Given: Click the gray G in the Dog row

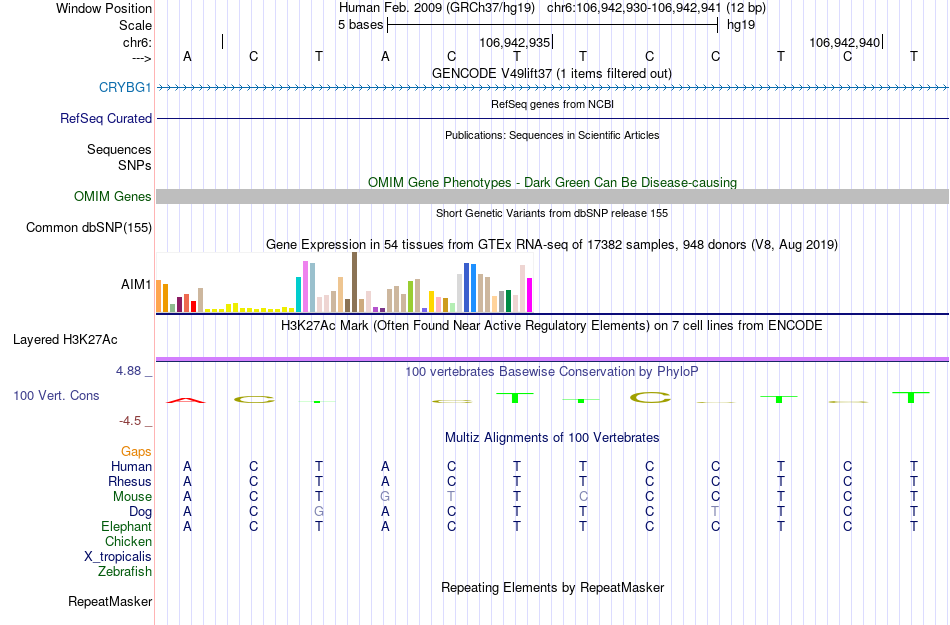Looking at the screenshot, I should (x=319, y=512).
